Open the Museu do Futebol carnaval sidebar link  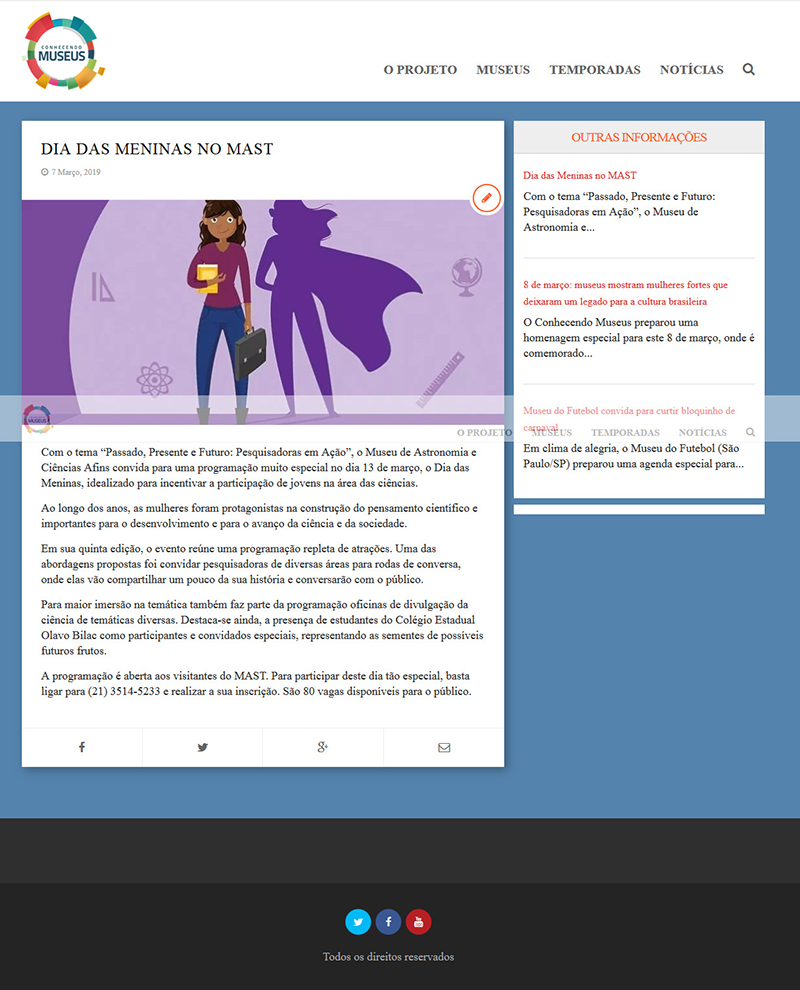(x=629, y=411)
